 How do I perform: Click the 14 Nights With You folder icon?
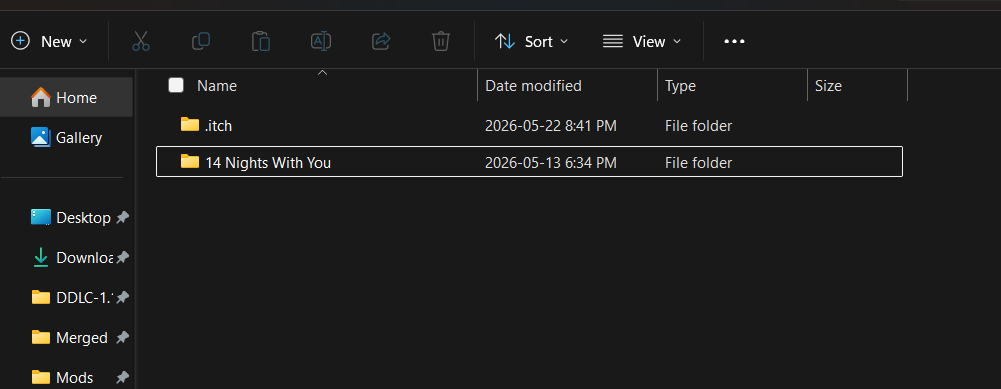(190, 161)
